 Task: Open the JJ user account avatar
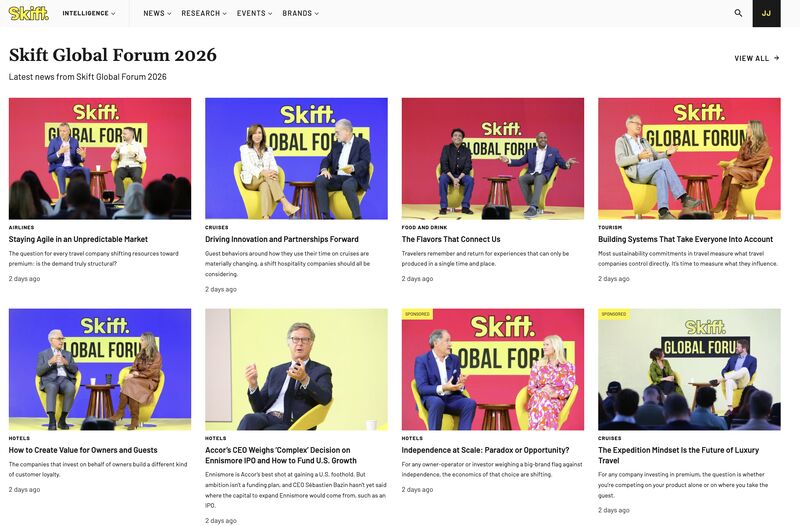coord(766,13)
